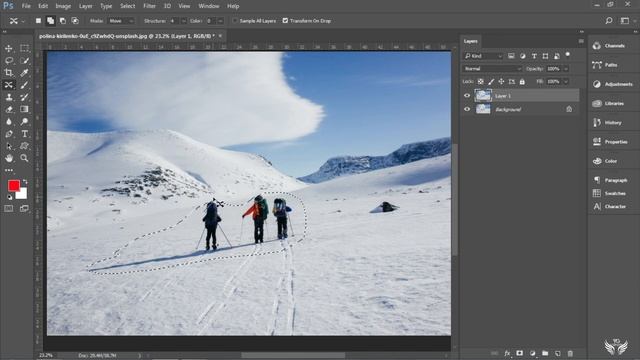The height and width of the screenshot is (360, 640).
Task: Open the tool preset picker arrow
Action: (23, 21)
